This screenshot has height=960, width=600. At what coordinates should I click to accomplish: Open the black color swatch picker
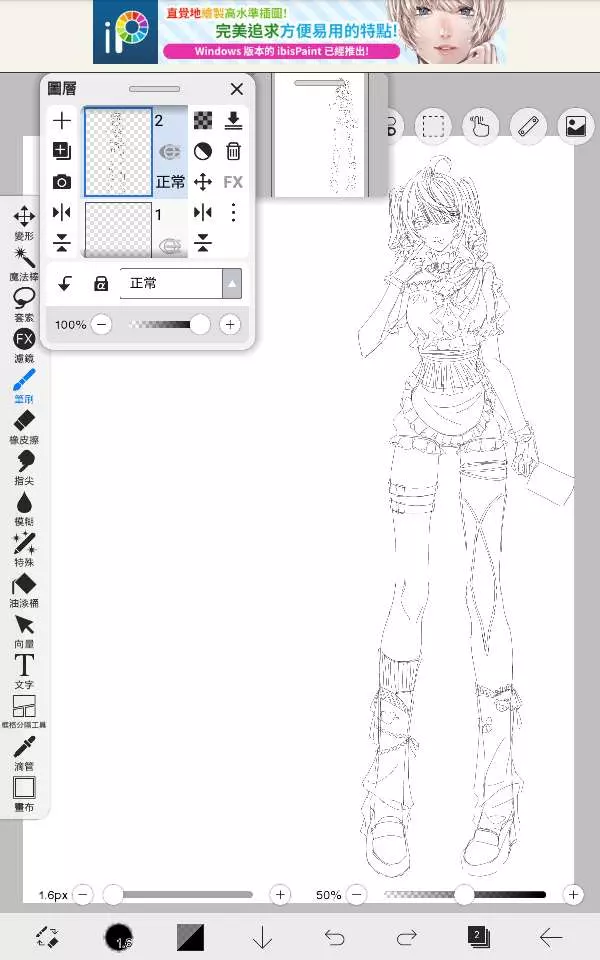[119, 937]
